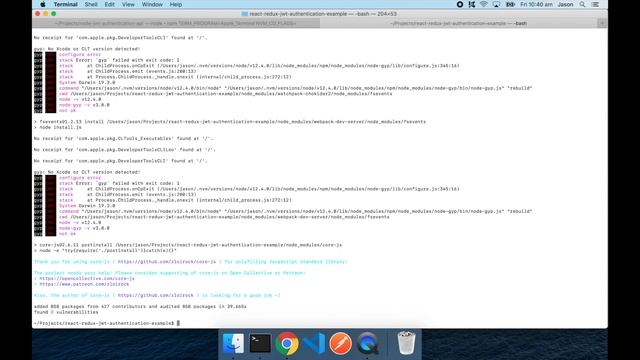The image size is (640, 360).
Task: Click the fsevents@1.2.13 install line
Action: (x=230, y=122)
